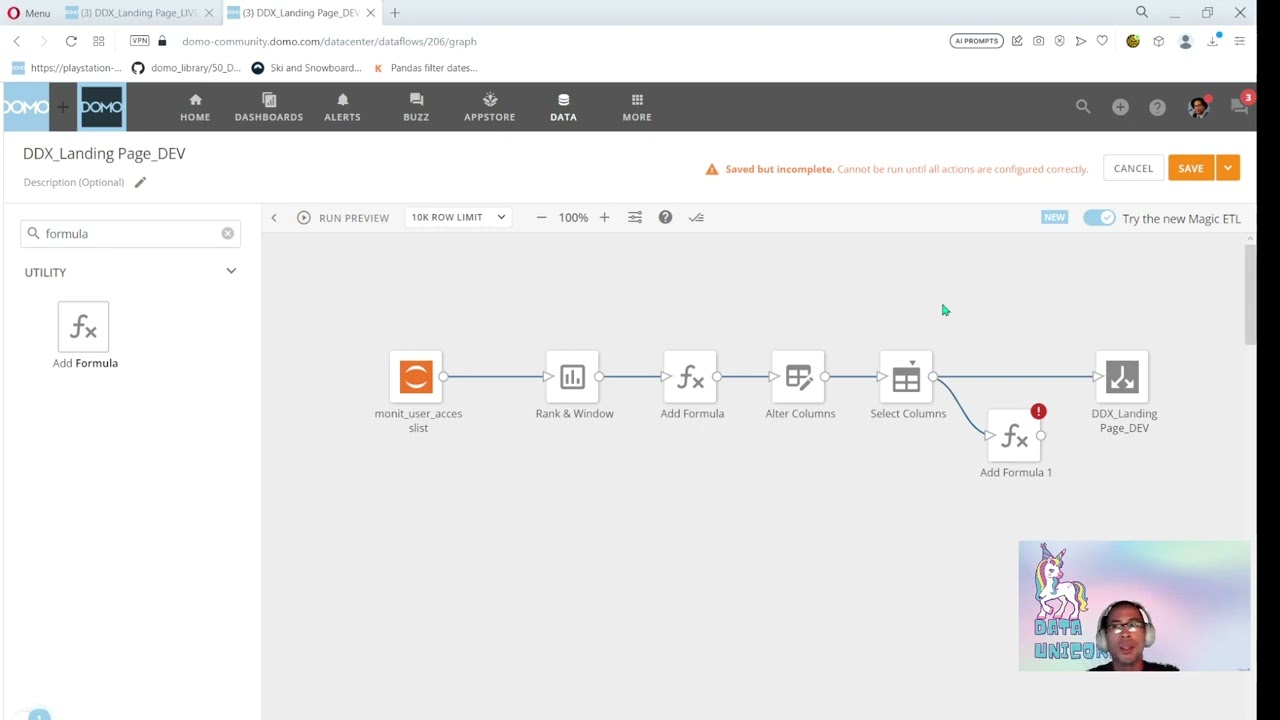1280x720 pixels.
Task: Select the Add Formula tile on canvas
Action: point(690,377)
